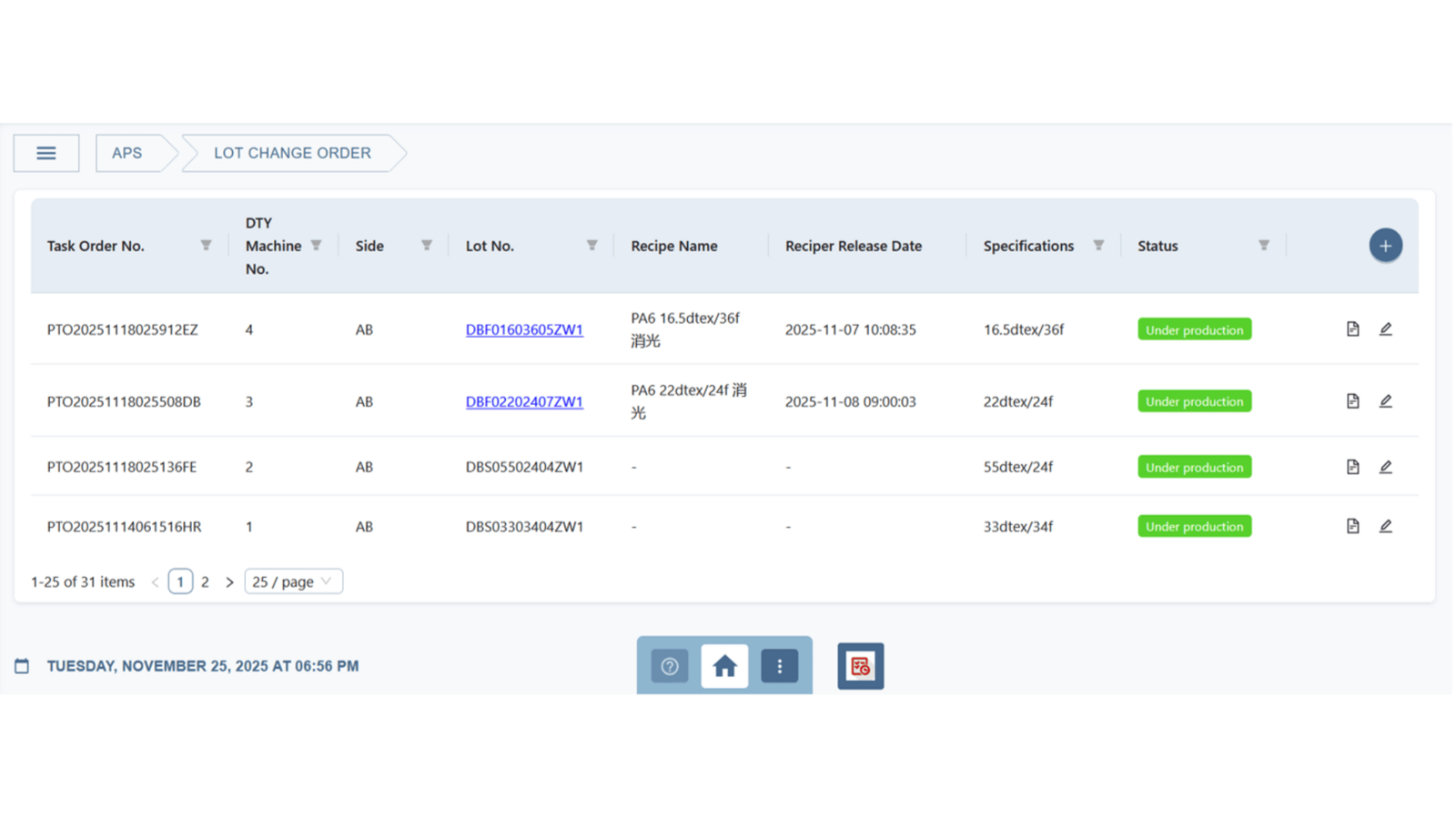Viewport: 1456px width, 819px height.
Task: Open lot link DBF02202407ZW1
Action: click(x=524, y=401)
